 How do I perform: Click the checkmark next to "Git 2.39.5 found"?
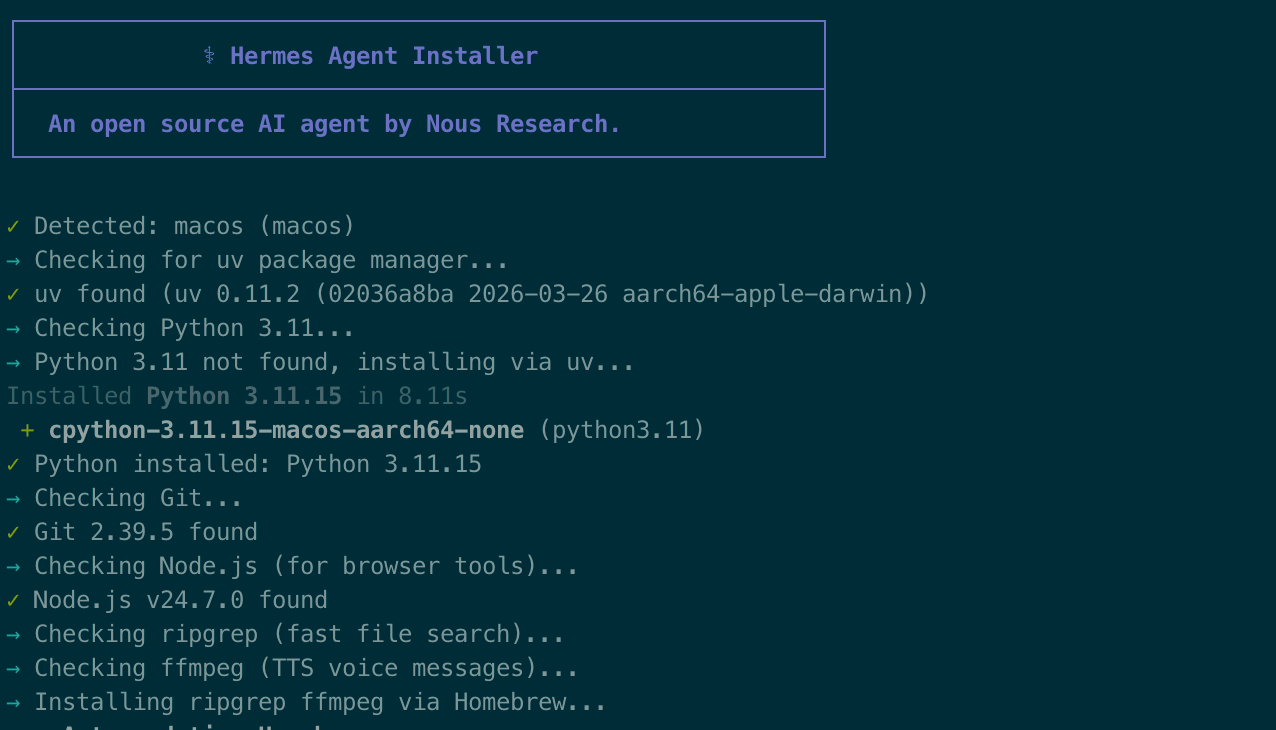13,533
